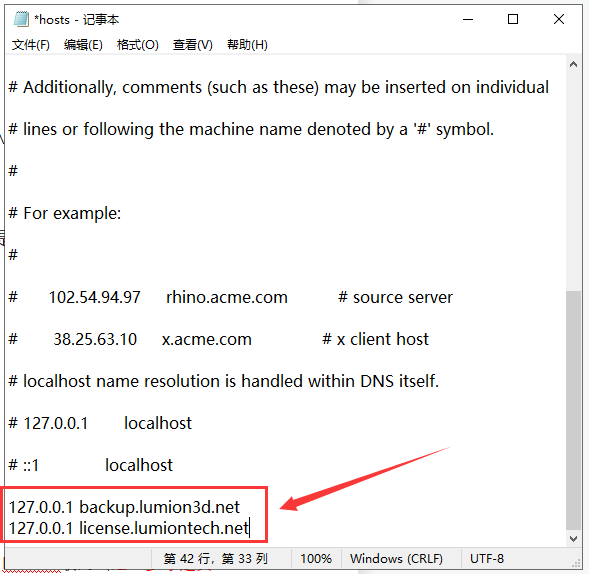Click the '100%' zoom status
Image resolution: width=589 pixels, height=574 pixels.
[x=316, y=559]
